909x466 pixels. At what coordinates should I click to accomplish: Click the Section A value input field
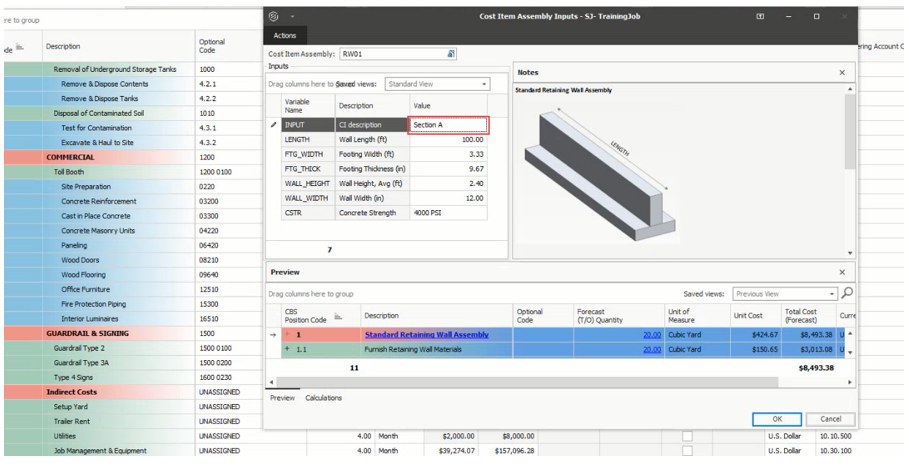(x=448, y=125)
